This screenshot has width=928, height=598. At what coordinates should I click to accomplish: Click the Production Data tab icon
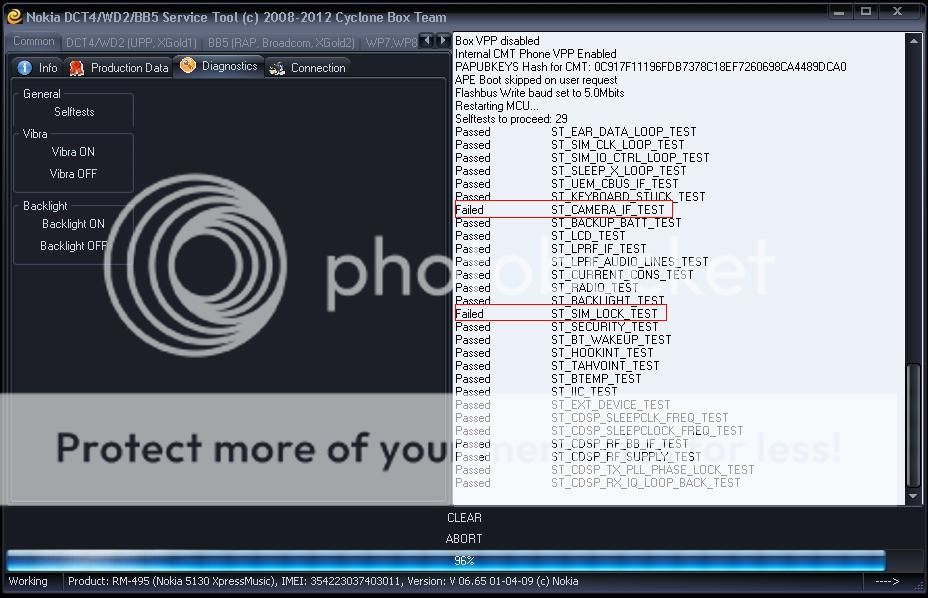(77, 68)
